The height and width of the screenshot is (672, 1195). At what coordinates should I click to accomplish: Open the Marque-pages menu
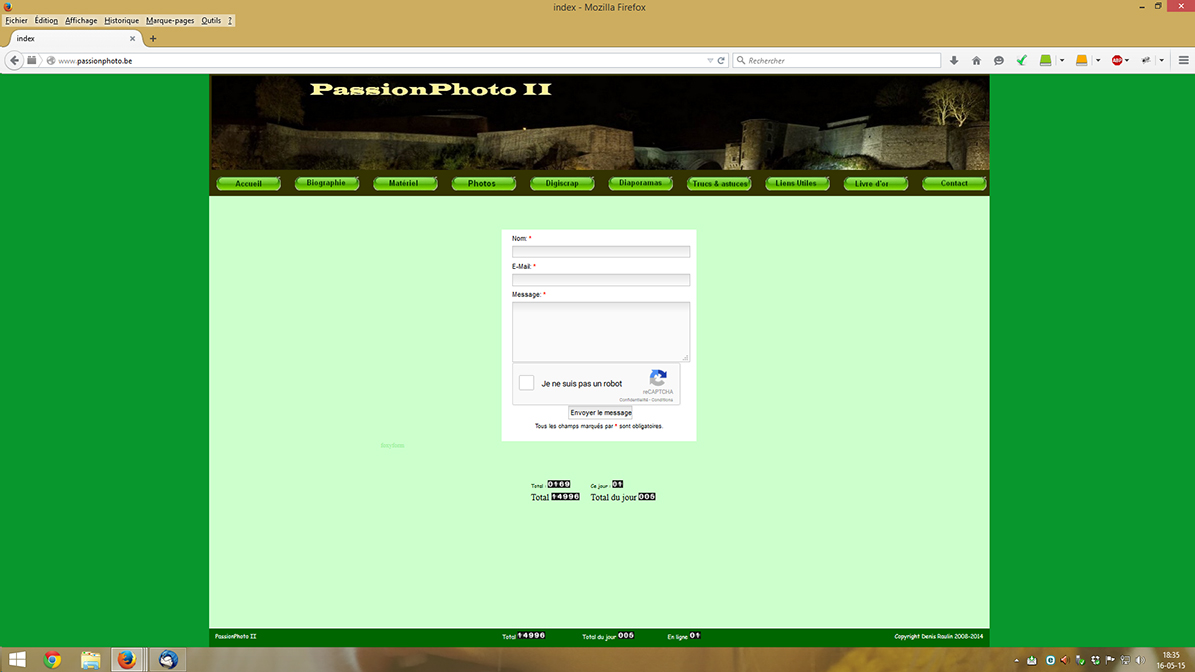[x=170, y=21]
